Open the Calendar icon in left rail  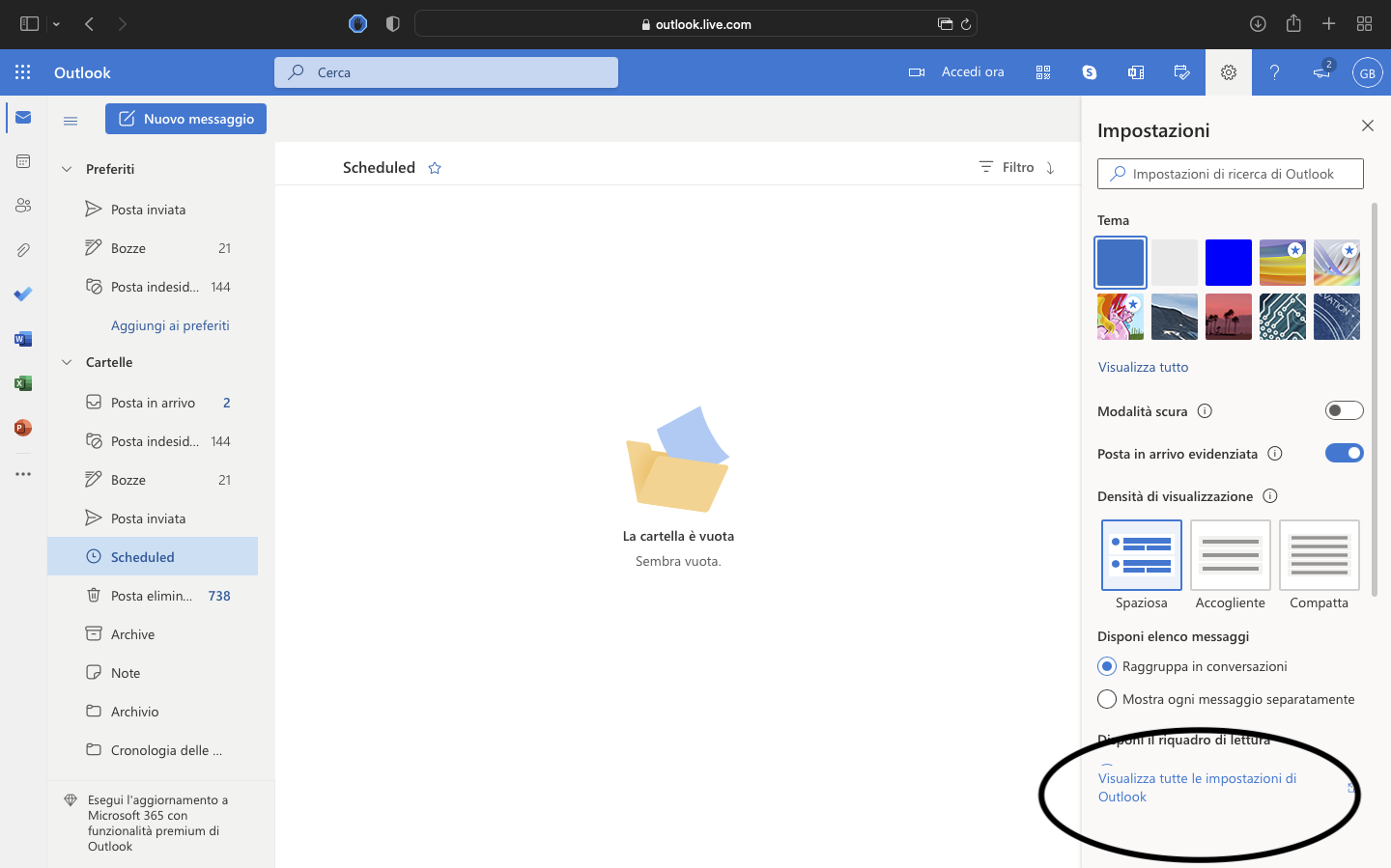coord(23,161)
